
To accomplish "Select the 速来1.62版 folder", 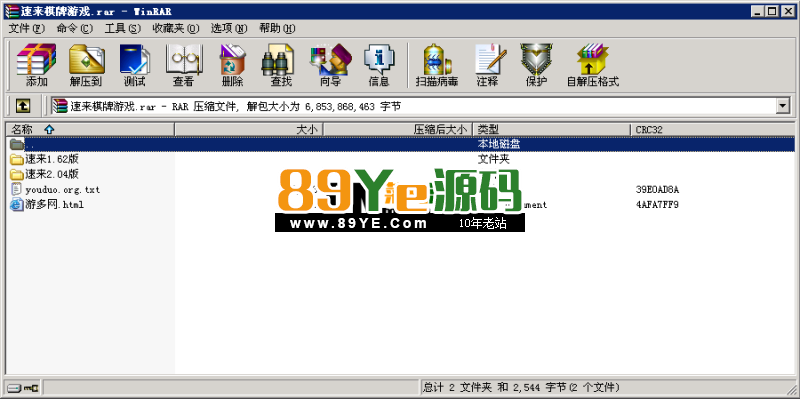I will (x=52, y=159).
